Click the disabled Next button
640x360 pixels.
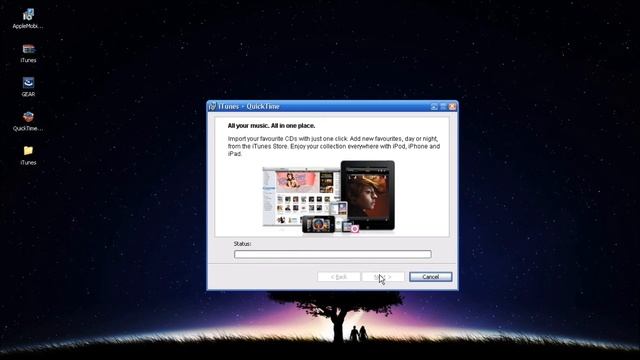tap(383, 277)
